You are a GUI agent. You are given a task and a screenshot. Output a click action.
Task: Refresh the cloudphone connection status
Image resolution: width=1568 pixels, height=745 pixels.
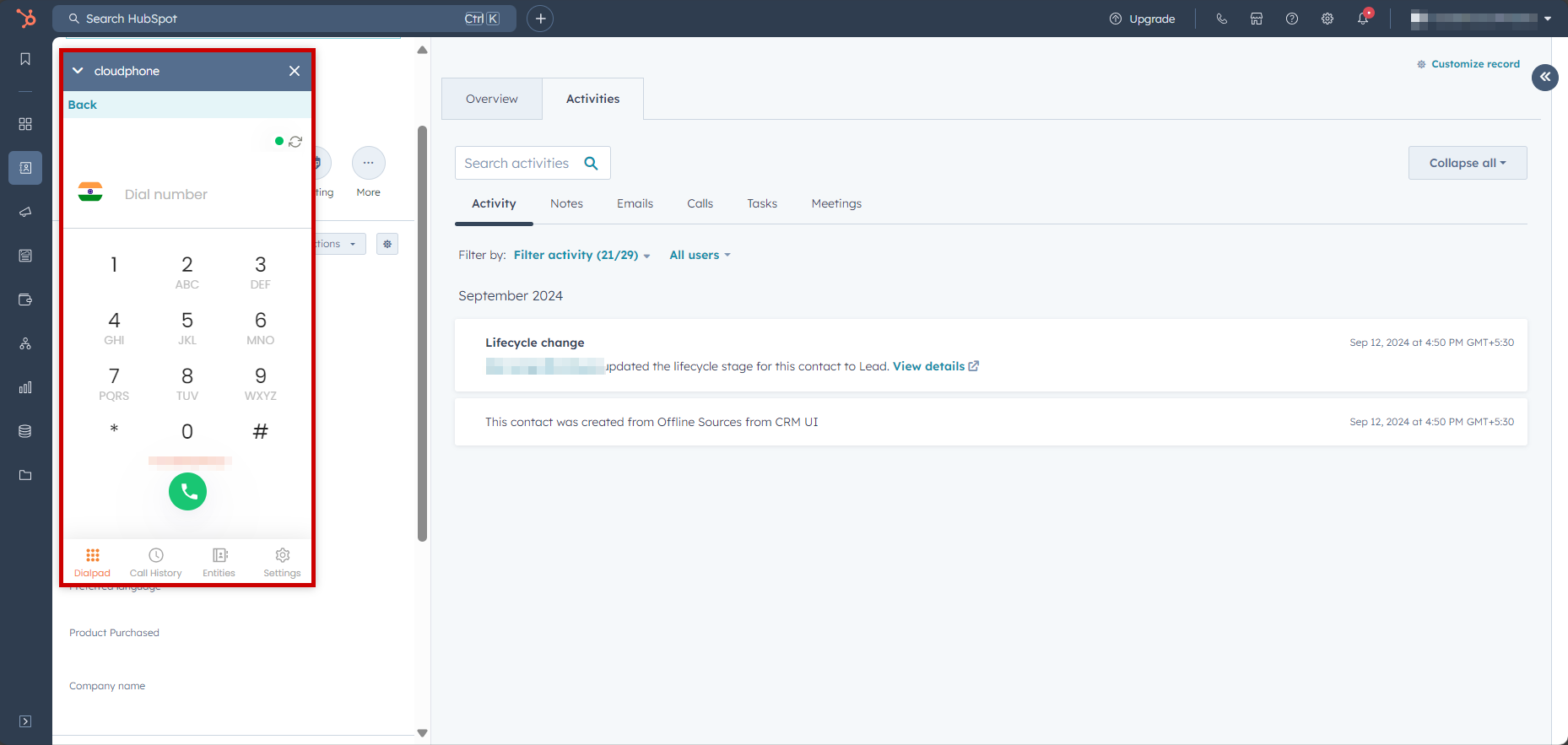[x=295, y=142]
